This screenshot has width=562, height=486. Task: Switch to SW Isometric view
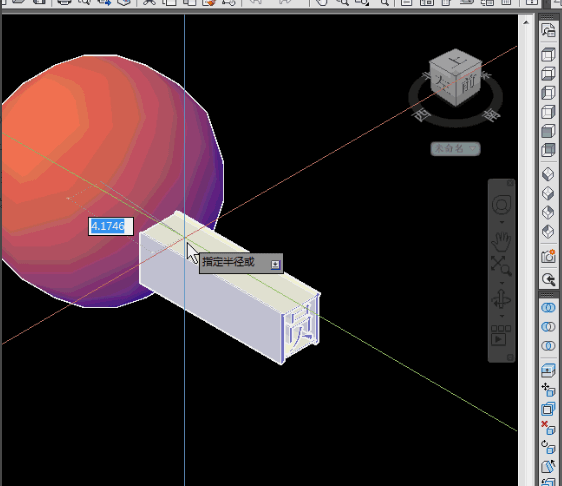548,175
